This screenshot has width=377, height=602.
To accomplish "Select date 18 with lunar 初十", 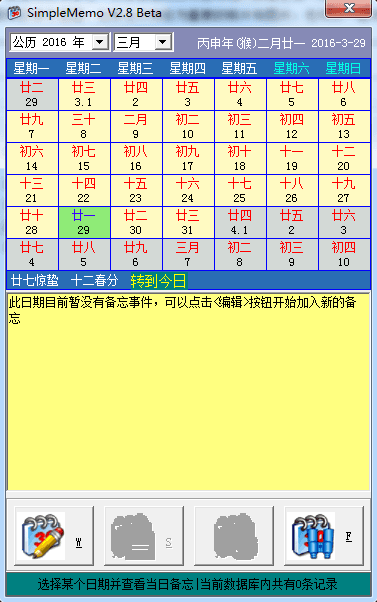I will coord(240,159).
